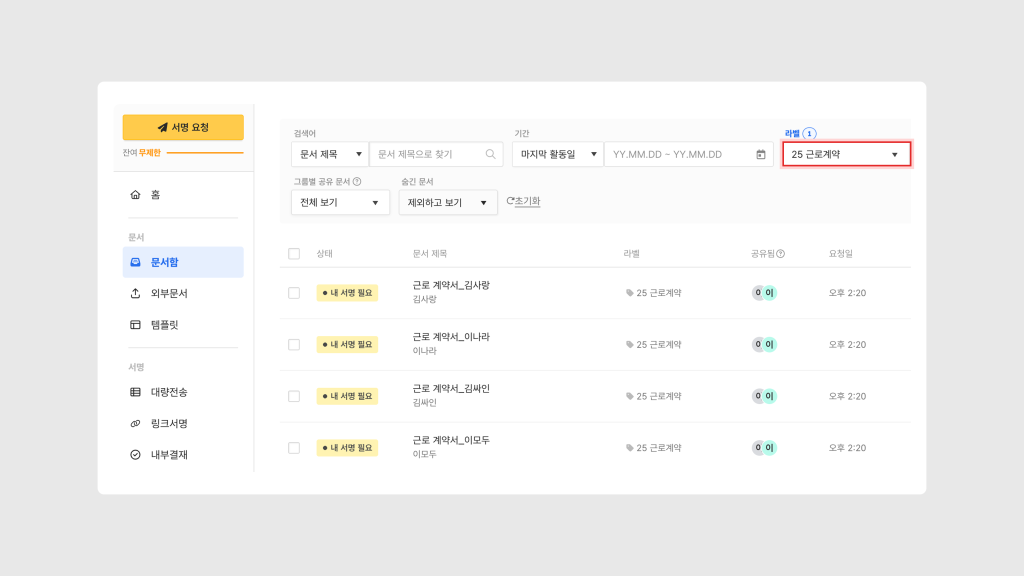Check the box for 근로 계약서_김사랑
This screenshot has width=1024, height=576.
pos(294,293)
